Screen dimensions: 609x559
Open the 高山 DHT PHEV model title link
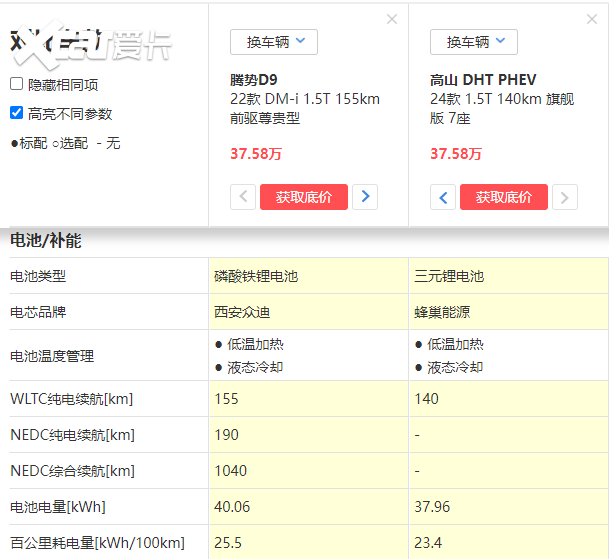[483, 80]
